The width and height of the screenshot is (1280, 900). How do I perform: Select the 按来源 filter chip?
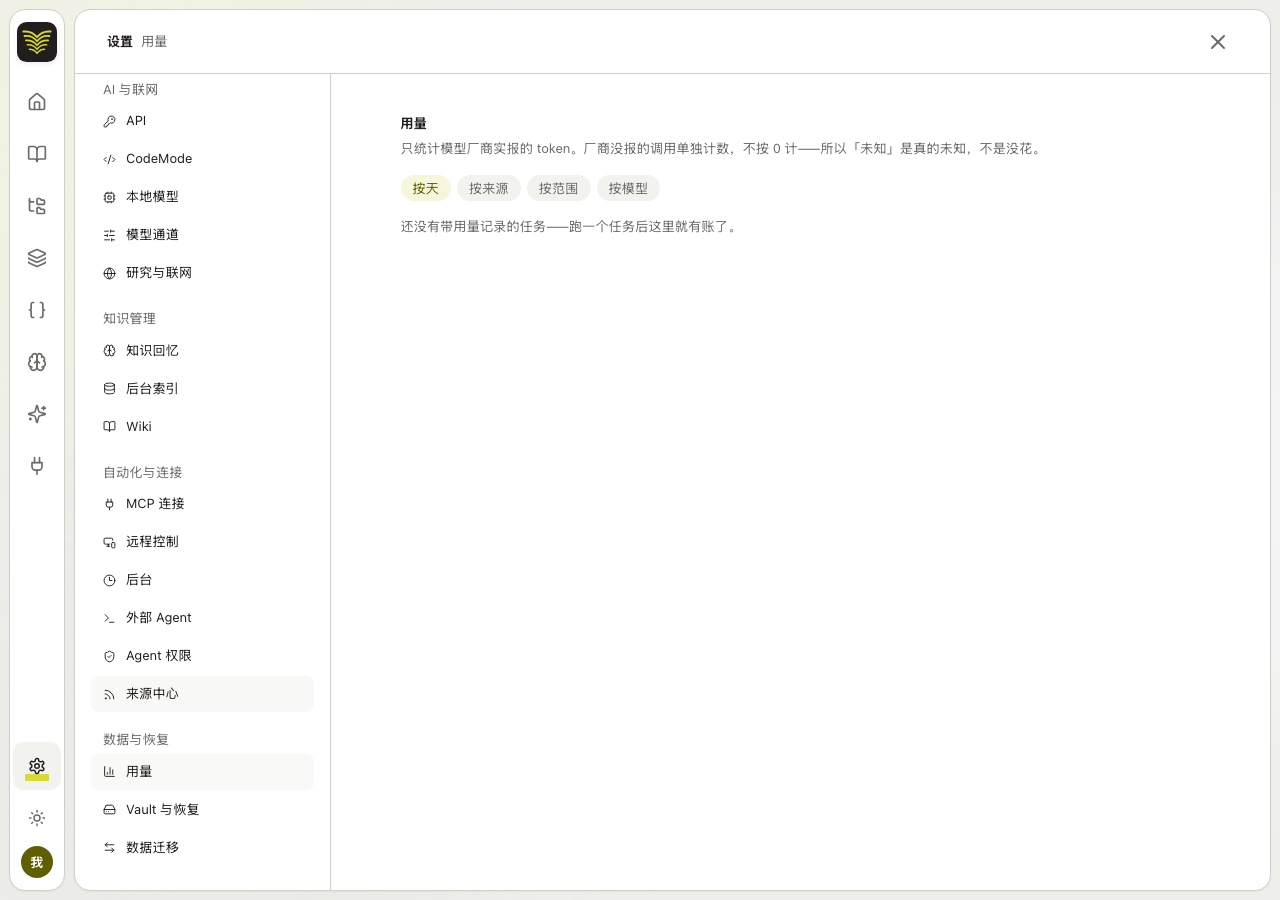pos(489,188)
